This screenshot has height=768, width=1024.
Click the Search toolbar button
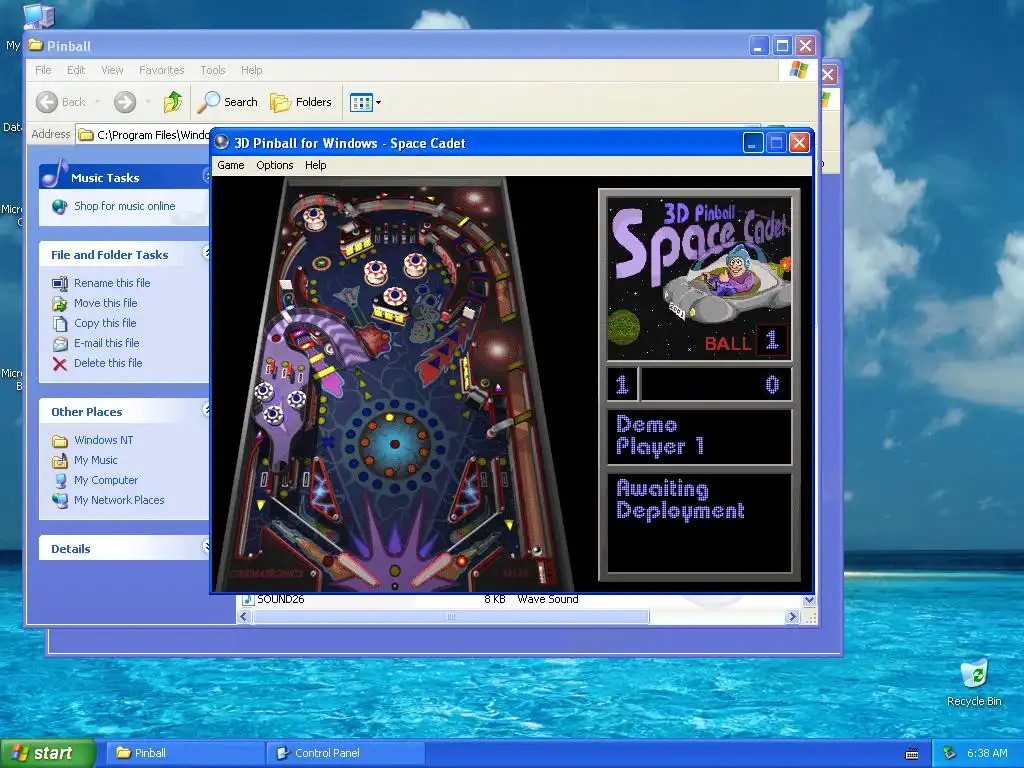click(x=227, y=102)
